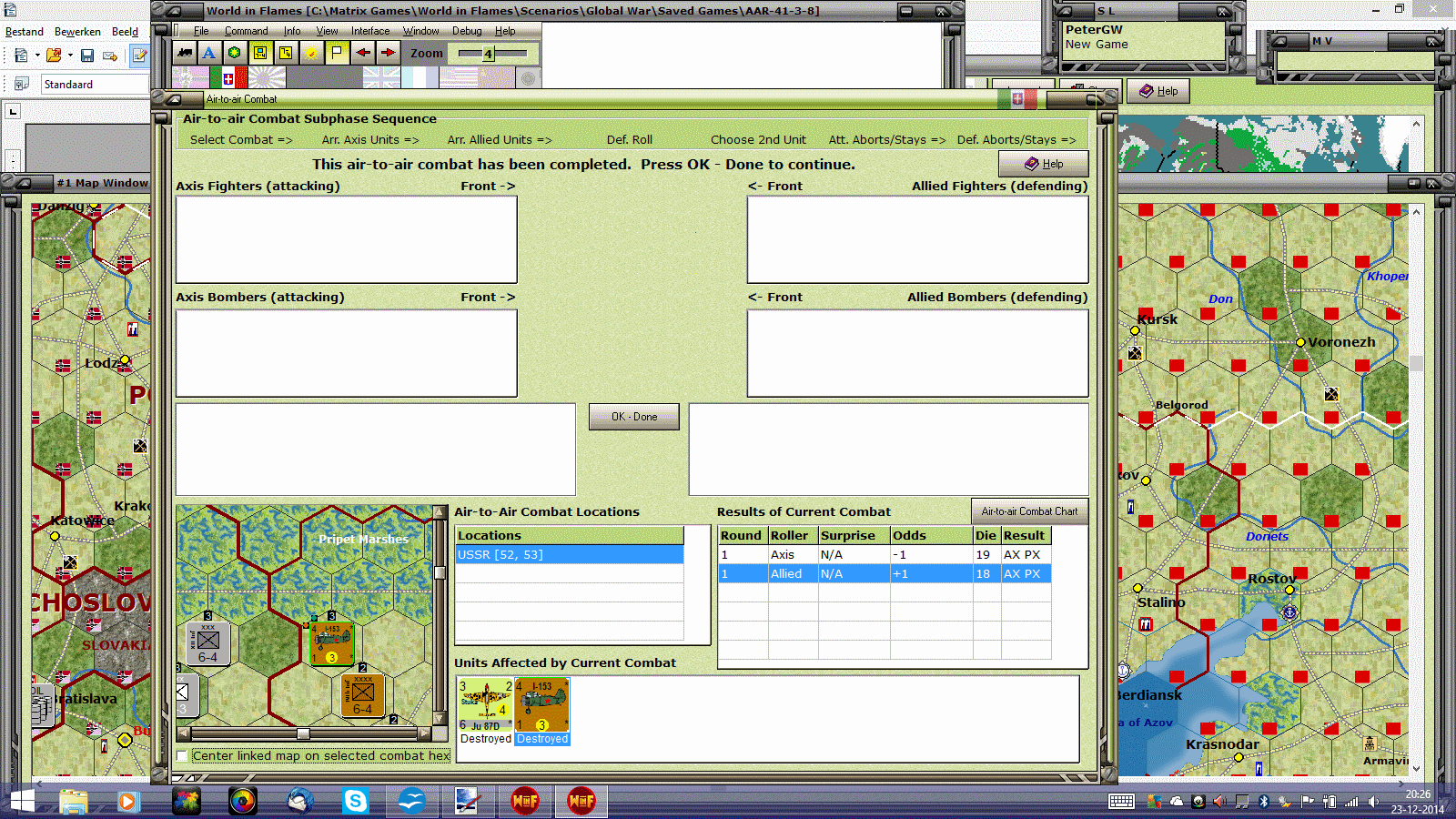Select the round 1 Axis result row
This screenshot has height=819, width=1456.
coord(885,555)
